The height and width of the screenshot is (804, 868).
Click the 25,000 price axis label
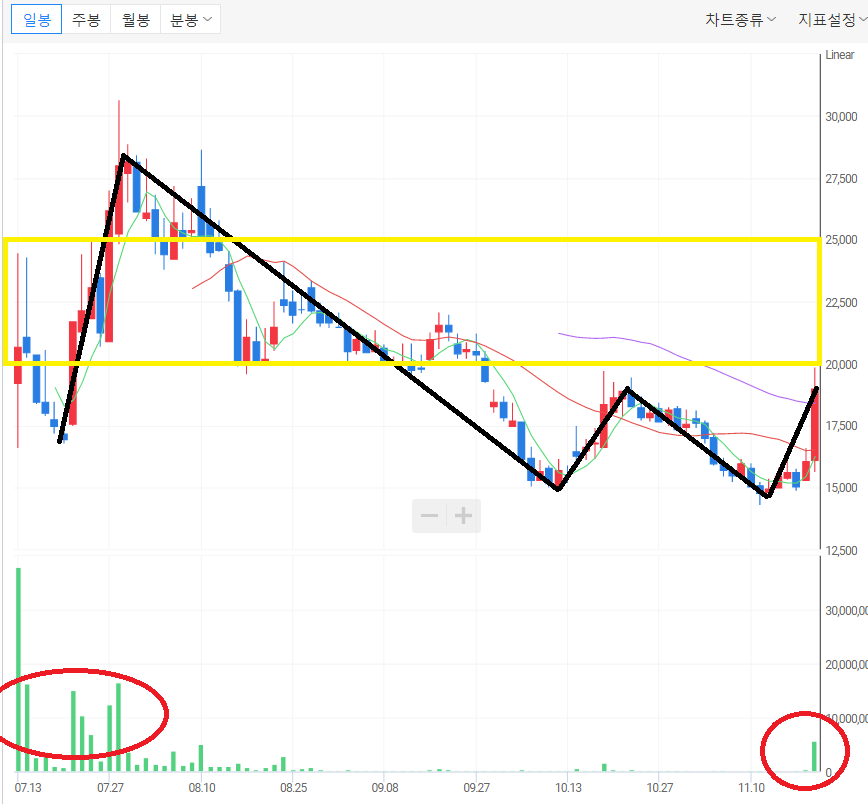tap(841, 240)
